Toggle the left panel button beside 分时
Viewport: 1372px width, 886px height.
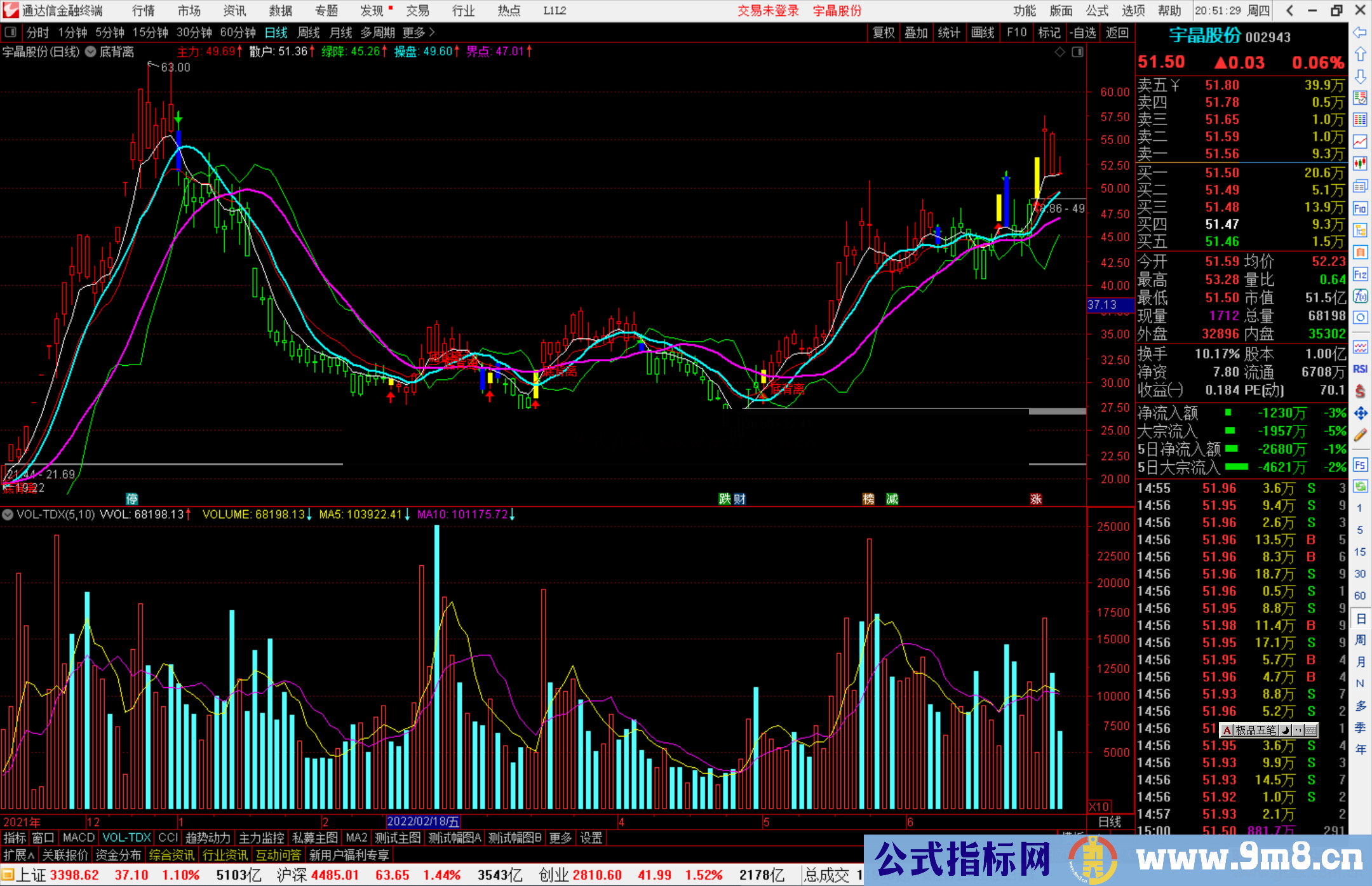(x=11, y=32)
